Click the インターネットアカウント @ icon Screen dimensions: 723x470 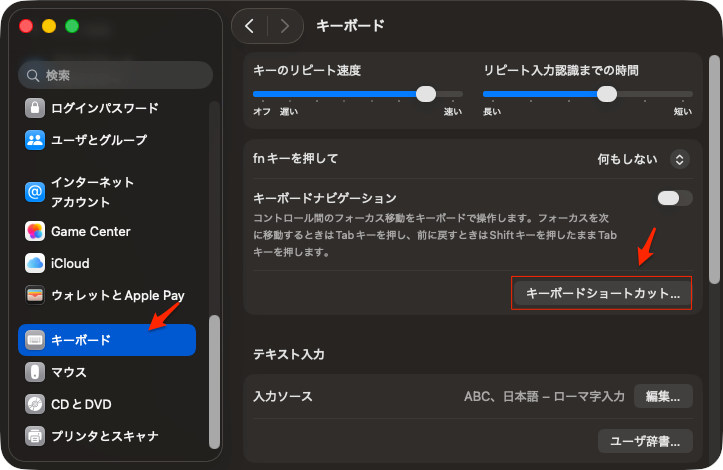tap(35, 192)
